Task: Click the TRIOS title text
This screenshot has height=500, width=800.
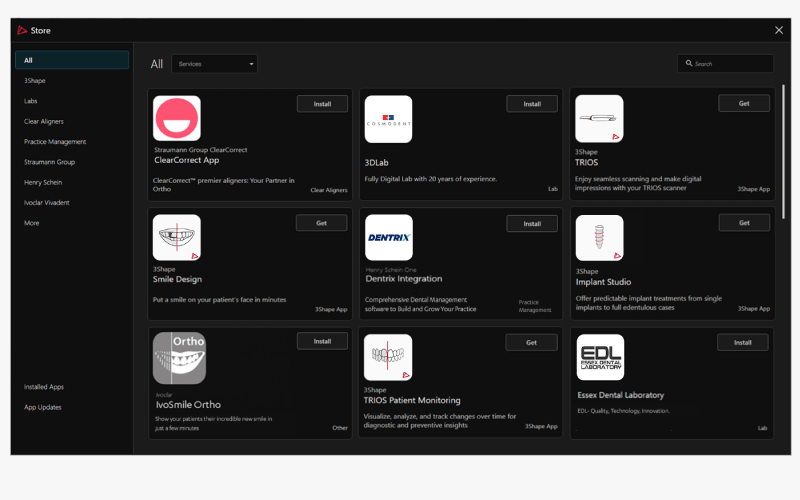Action: pos(586,162)
